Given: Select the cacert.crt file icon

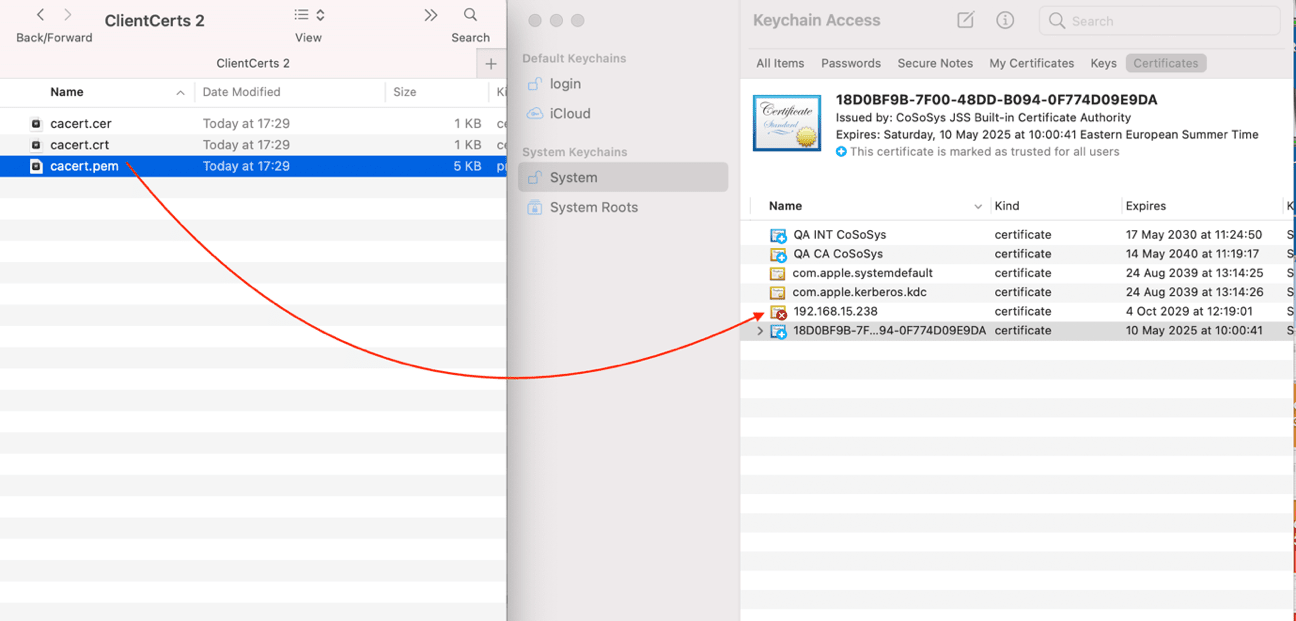Looking at the screenshot, I should [x=36, y=145].
